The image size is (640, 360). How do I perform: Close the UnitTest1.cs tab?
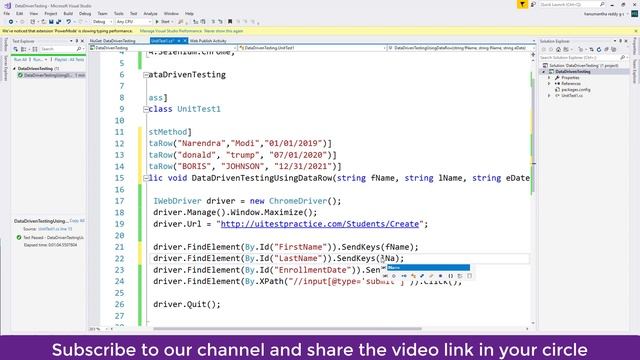pos(184,41)
